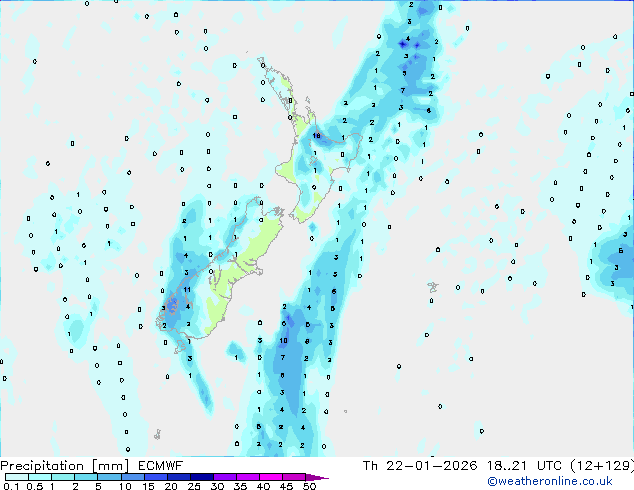Screen dimensions: 634x490
Task: Click the legend label '0.5'
Action: pos(35,486)
